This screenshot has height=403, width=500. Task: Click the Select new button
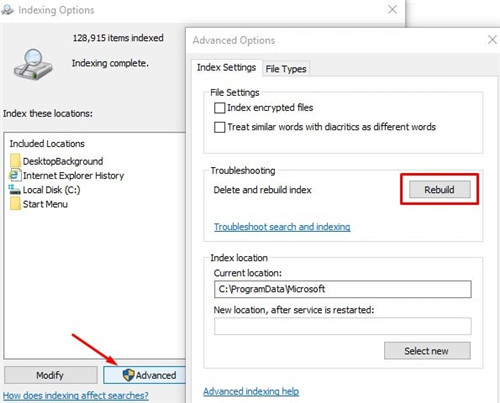point(427,351)
